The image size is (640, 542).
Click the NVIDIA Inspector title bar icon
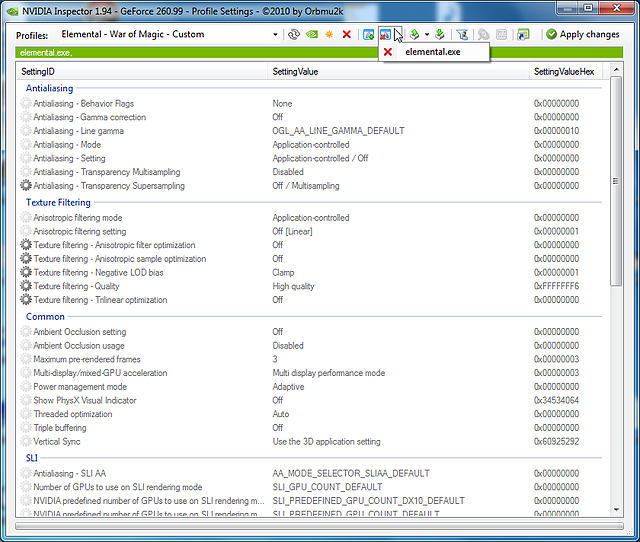tap(12, 11)
